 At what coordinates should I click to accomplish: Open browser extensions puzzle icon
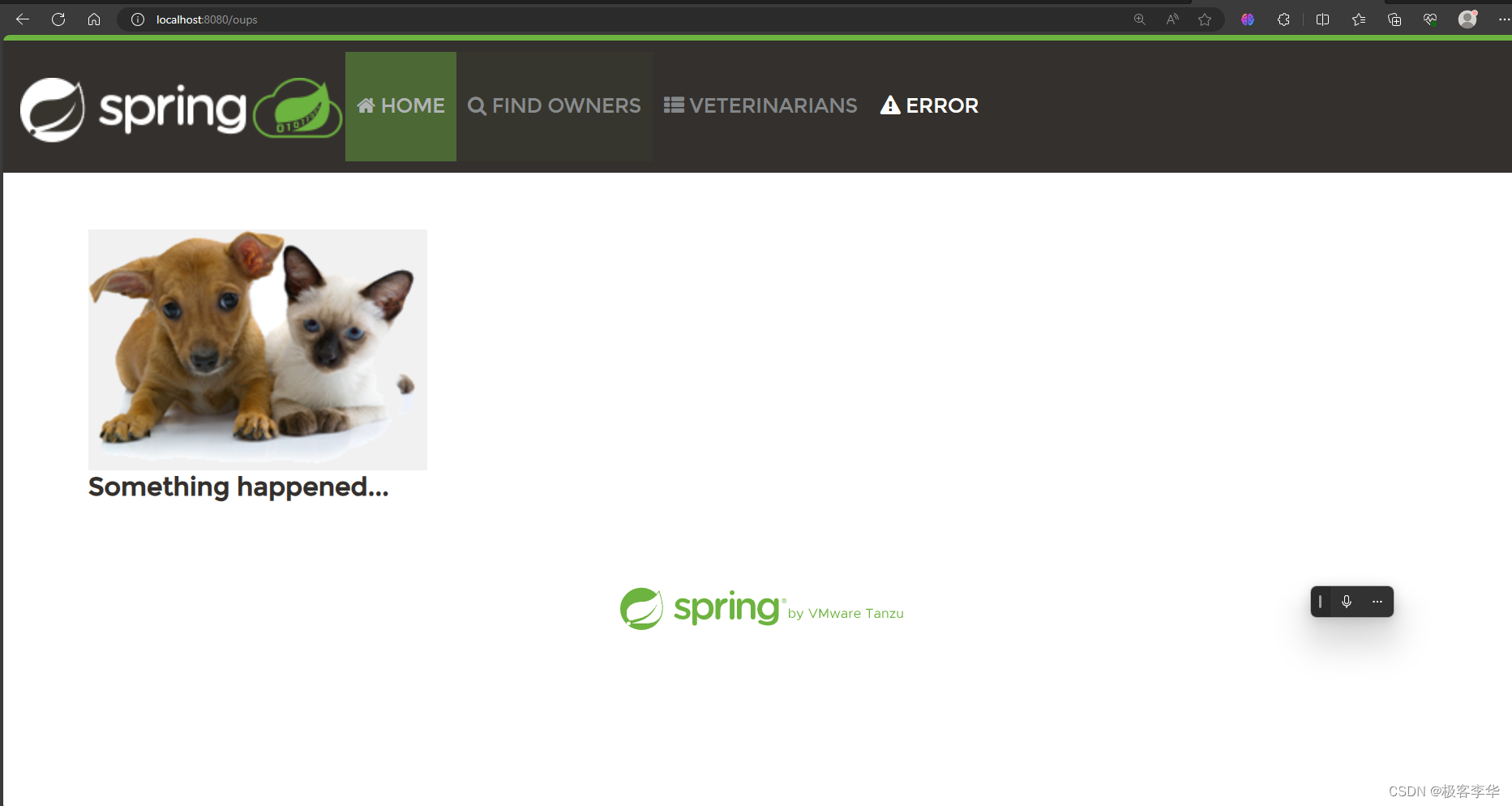pos(1283,19)
